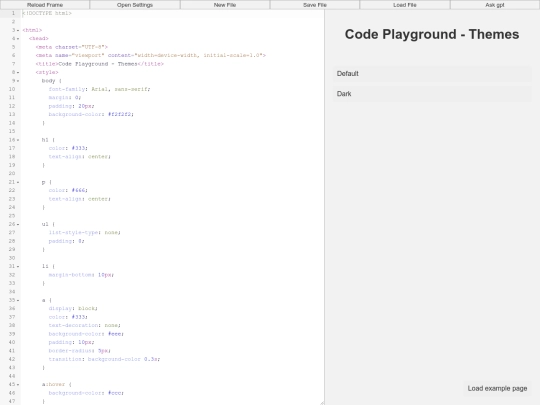Fold the p rule on line 21

tap(18, 182)
